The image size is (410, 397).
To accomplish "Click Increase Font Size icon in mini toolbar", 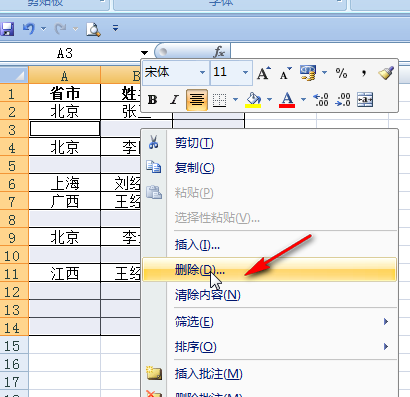I will [264, 73].
